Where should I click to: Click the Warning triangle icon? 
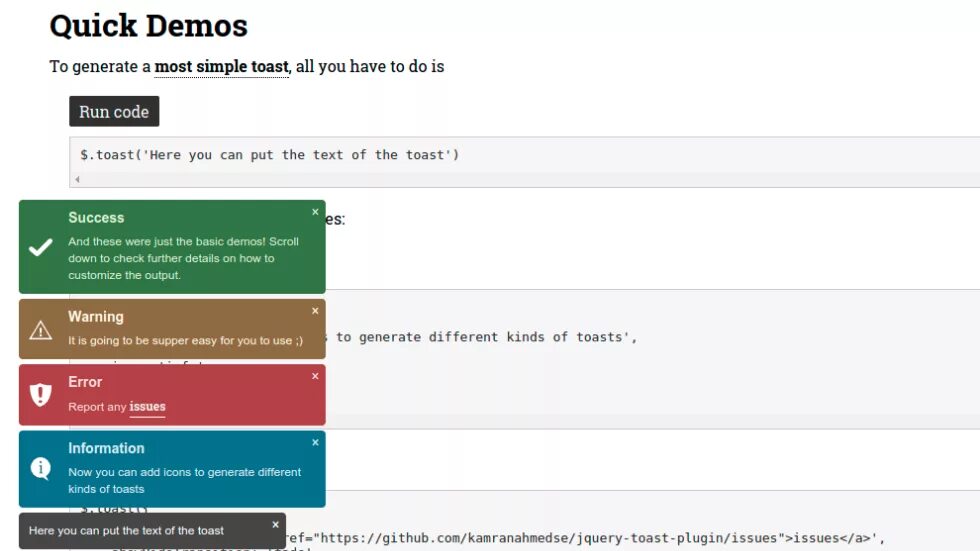coord(41,330)
